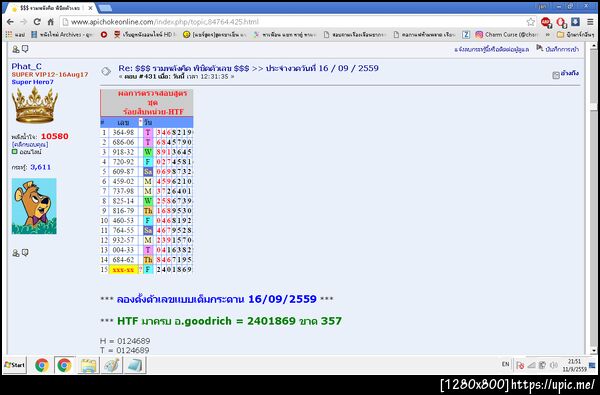Screen dimensions: 600x395
Task: Open the blue Z bookmark icon
Action: 466,34
